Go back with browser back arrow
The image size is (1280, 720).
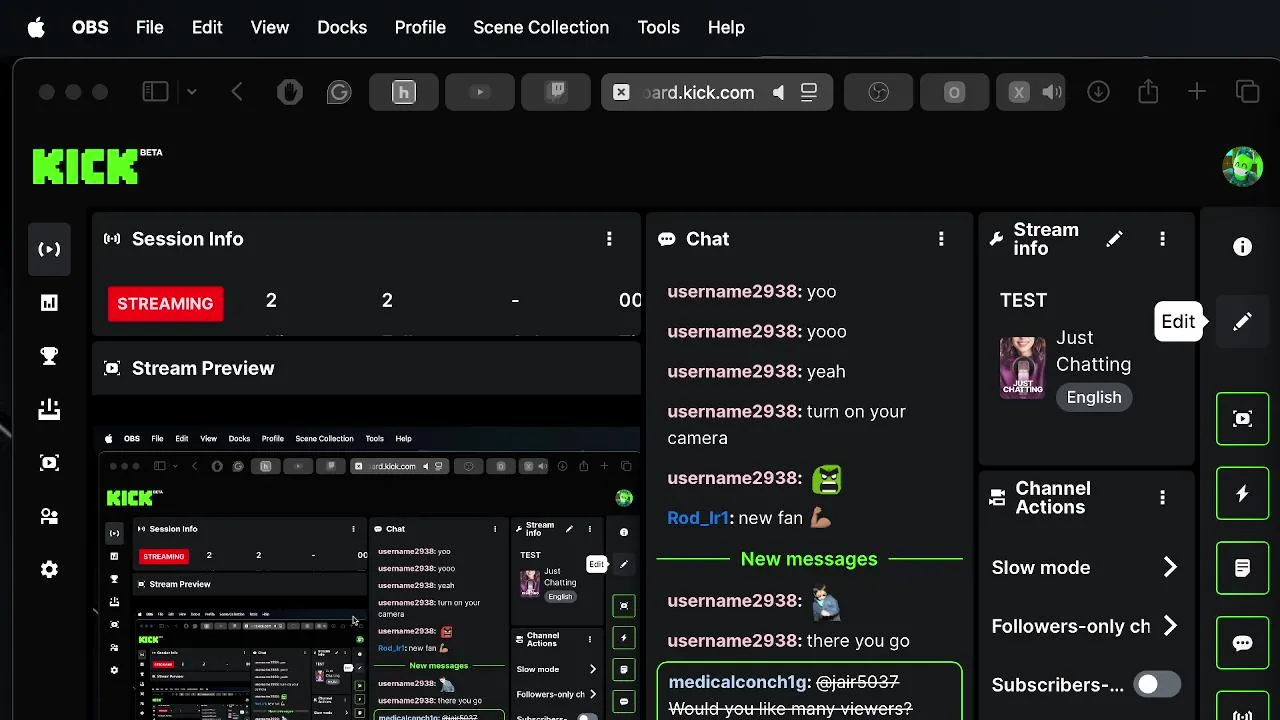coord(237,92)
